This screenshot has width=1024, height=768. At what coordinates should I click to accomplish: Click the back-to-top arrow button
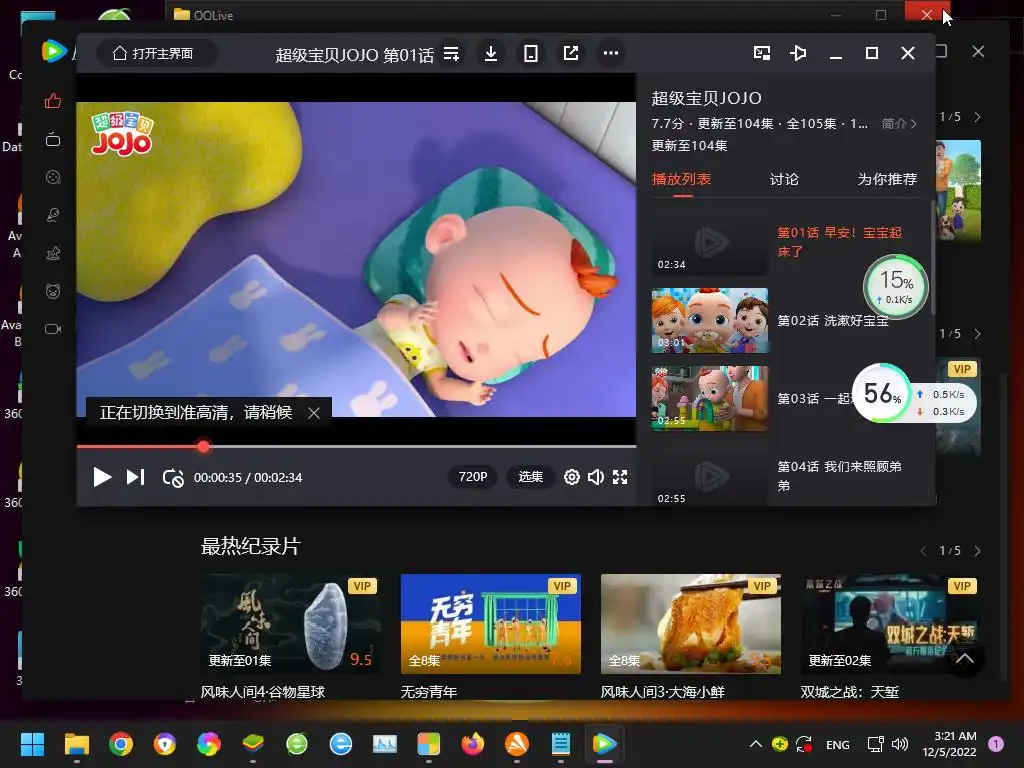tap(965, 658)
